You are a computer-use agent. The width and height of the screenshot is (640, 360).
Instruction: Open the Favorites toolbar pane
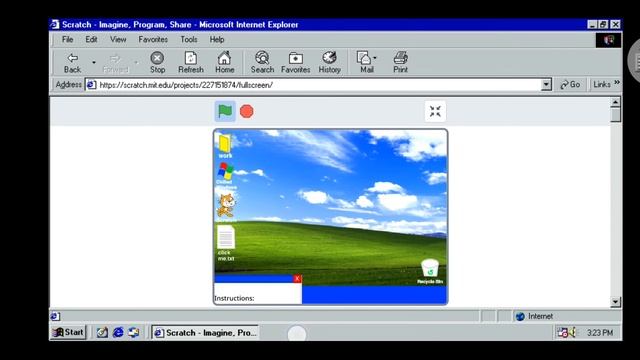(296, 62)
